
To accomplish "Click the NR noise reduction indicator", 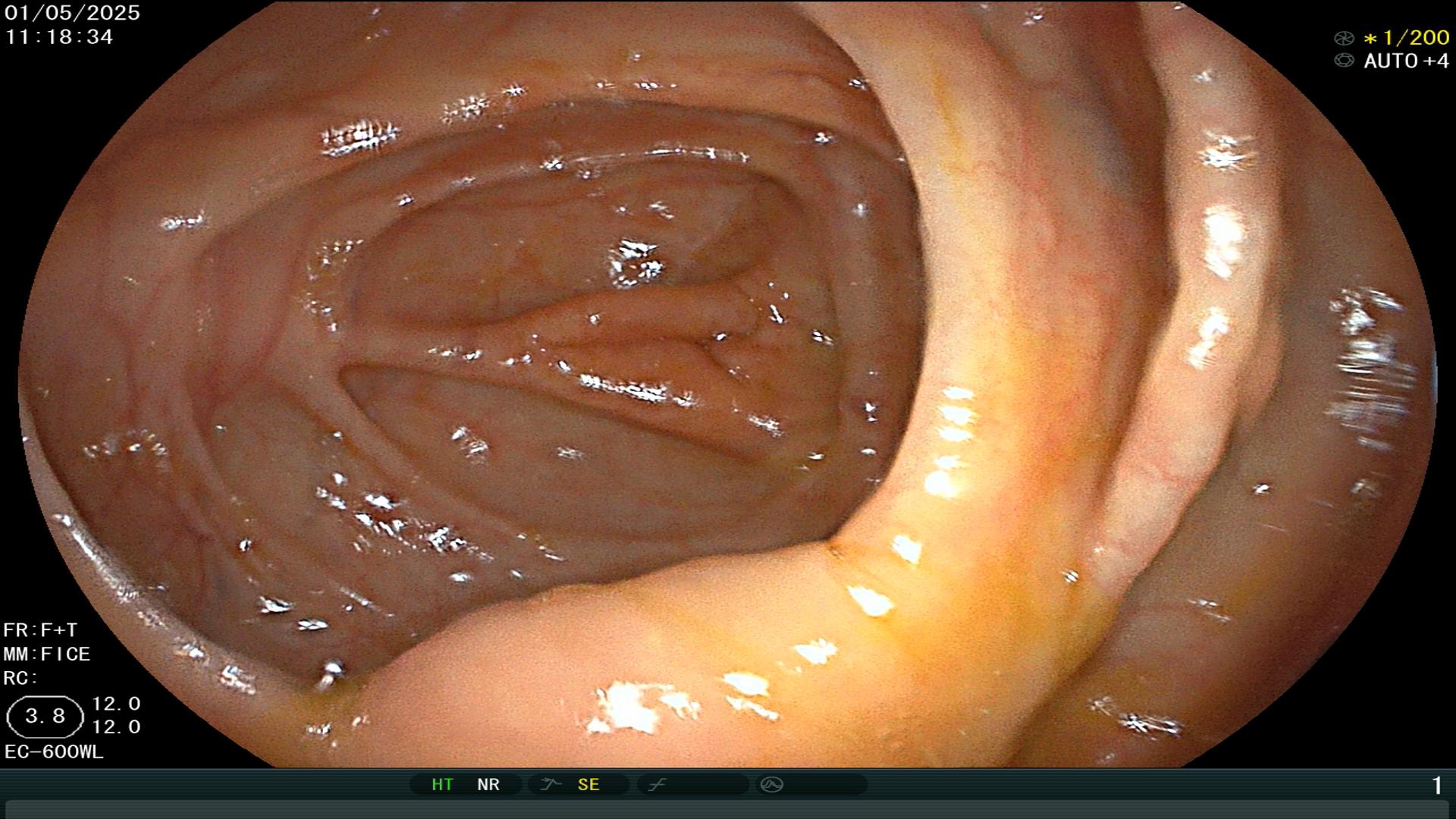I will (x=488, y=784).
